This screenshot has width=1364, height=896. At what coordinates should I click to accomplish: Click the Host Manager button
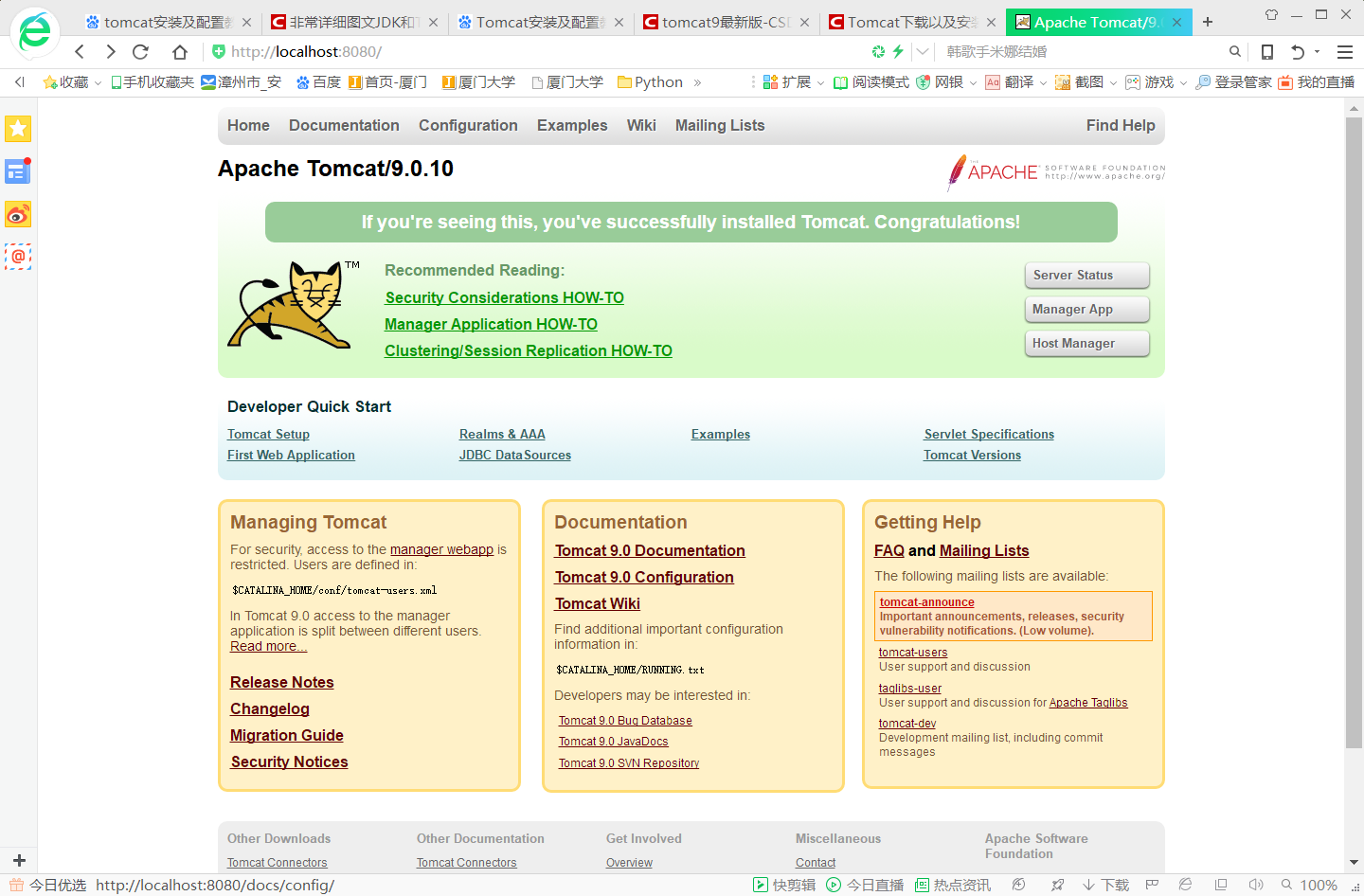point(1086,343)
